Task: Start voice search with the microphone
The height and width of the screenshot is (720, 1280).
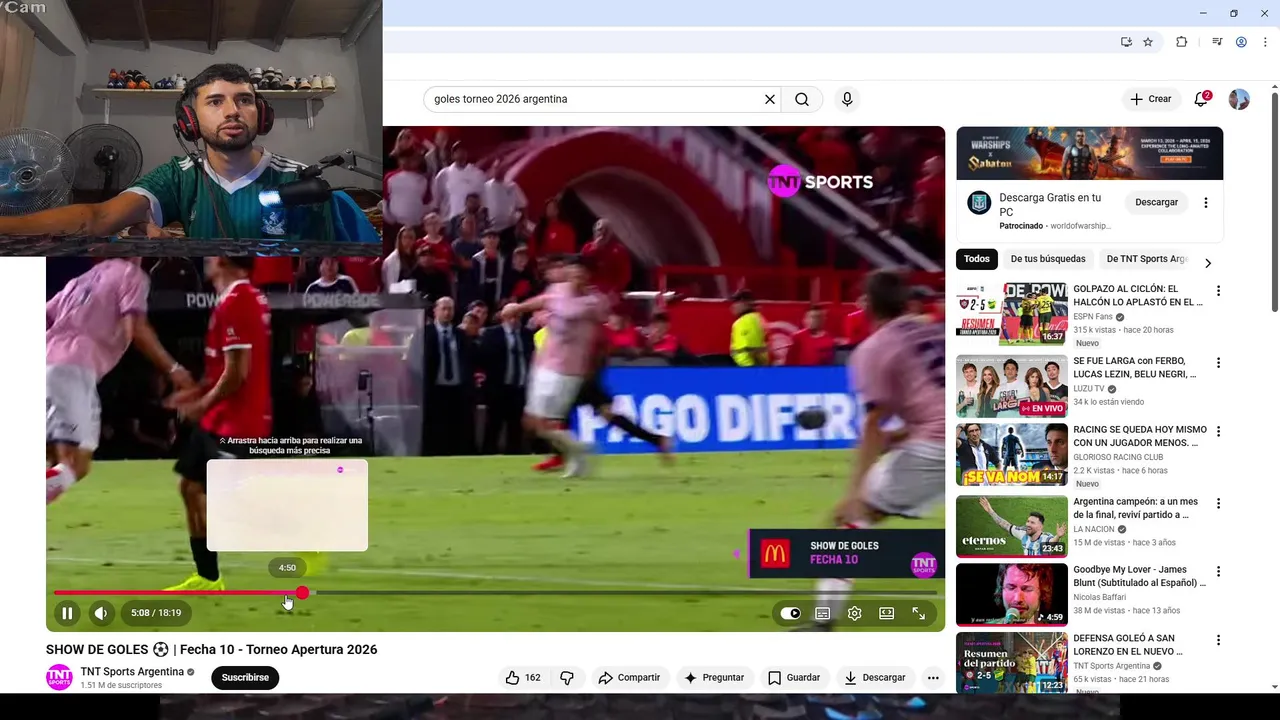Action: pos(847,99)
